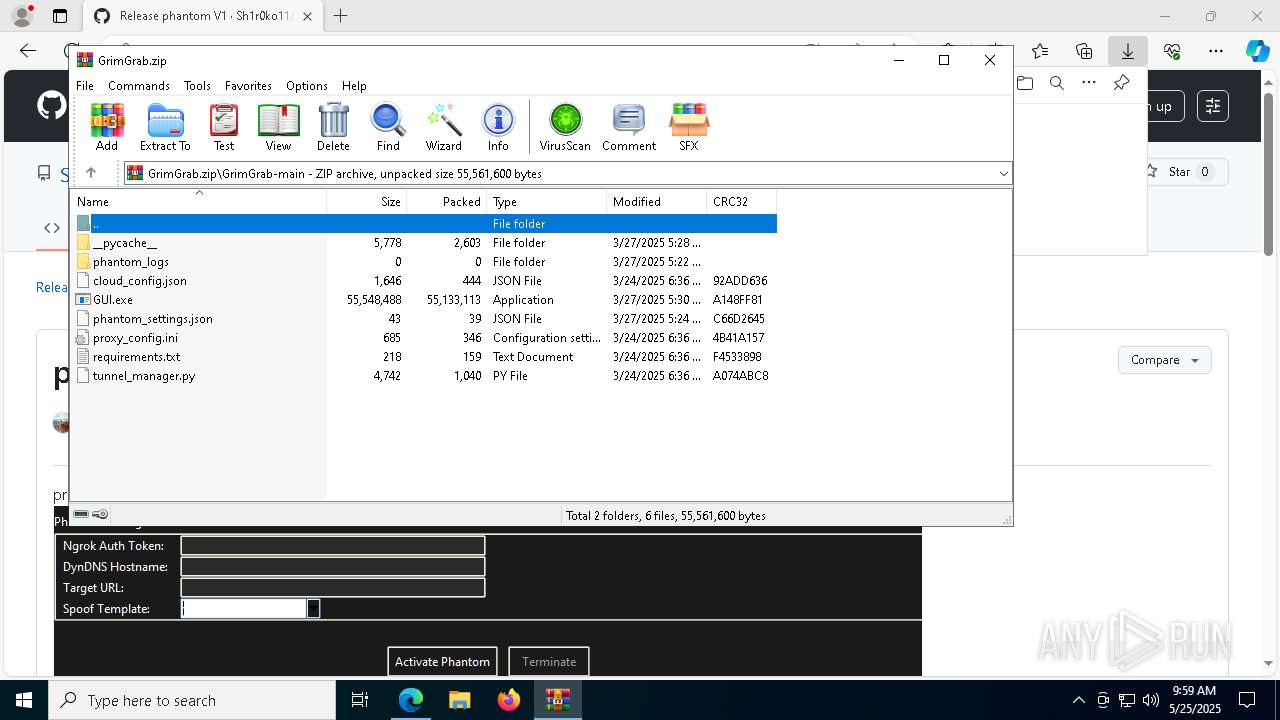Click the View toolbar icon
The height and width of the screenshot is (720, 1280).
[278, 127]
